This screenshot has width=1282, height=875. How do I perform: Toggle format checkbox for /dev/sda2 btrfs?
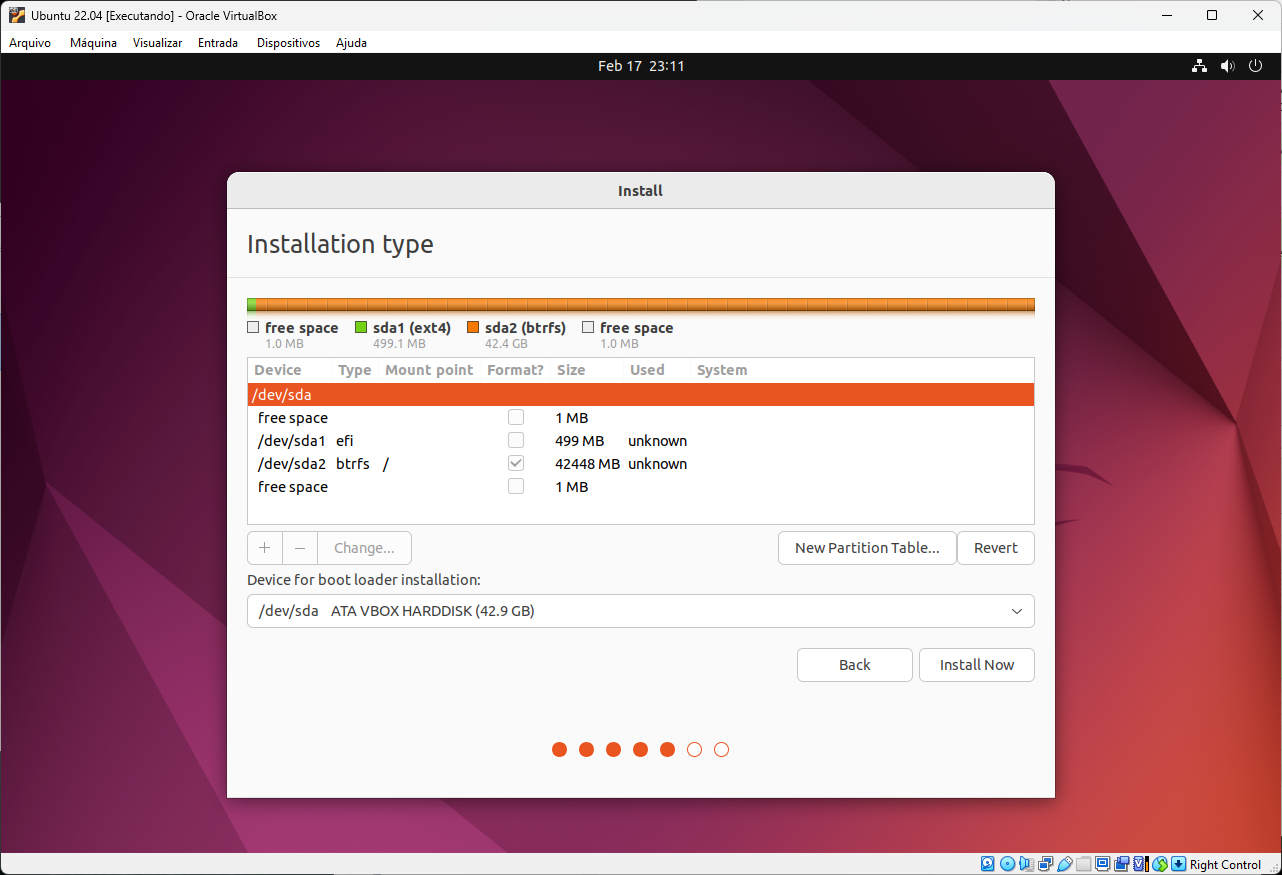pyautogui.click(x=516, y=464)
